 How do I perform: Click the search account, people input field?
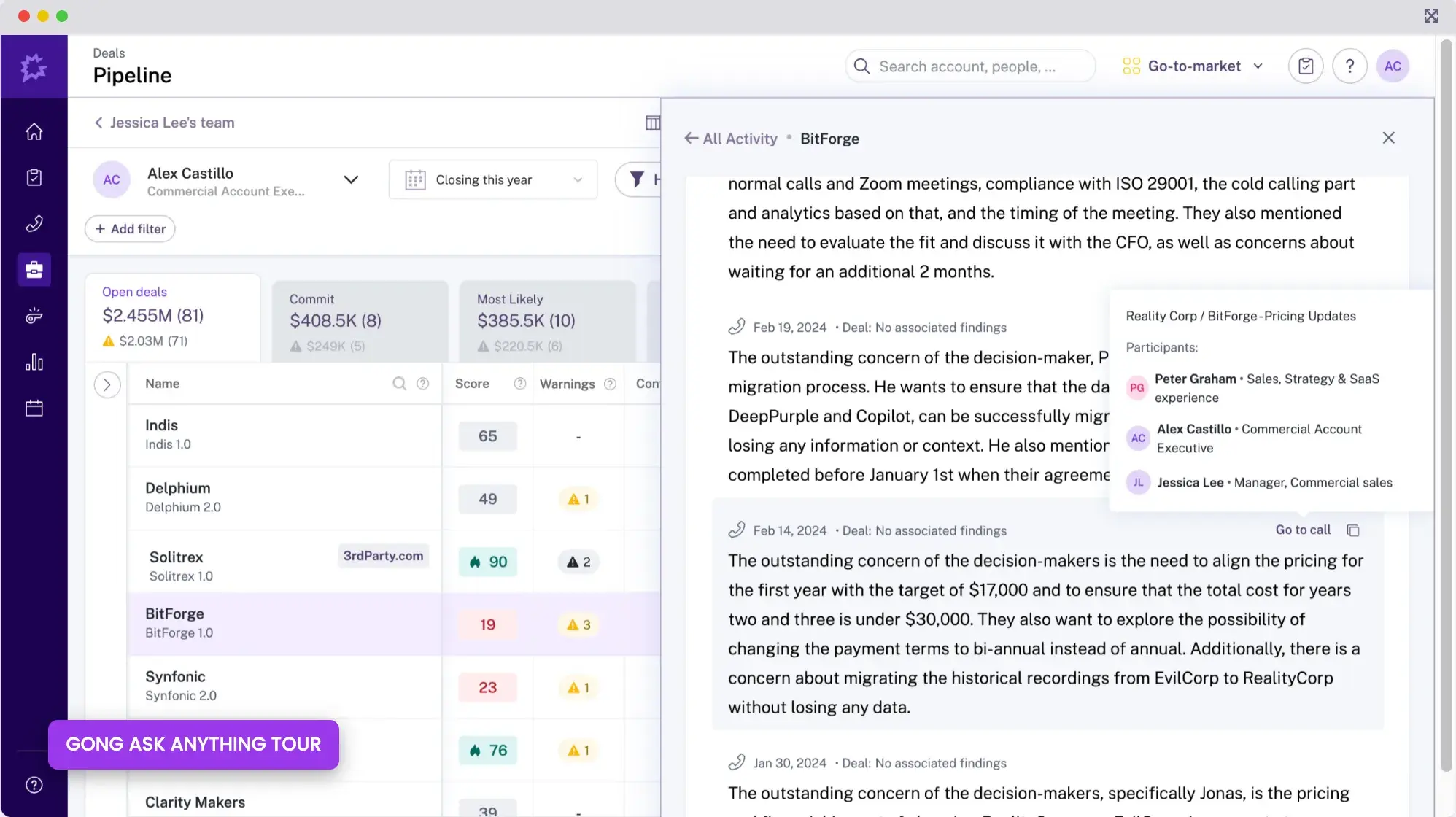click(x=970, y=66)
